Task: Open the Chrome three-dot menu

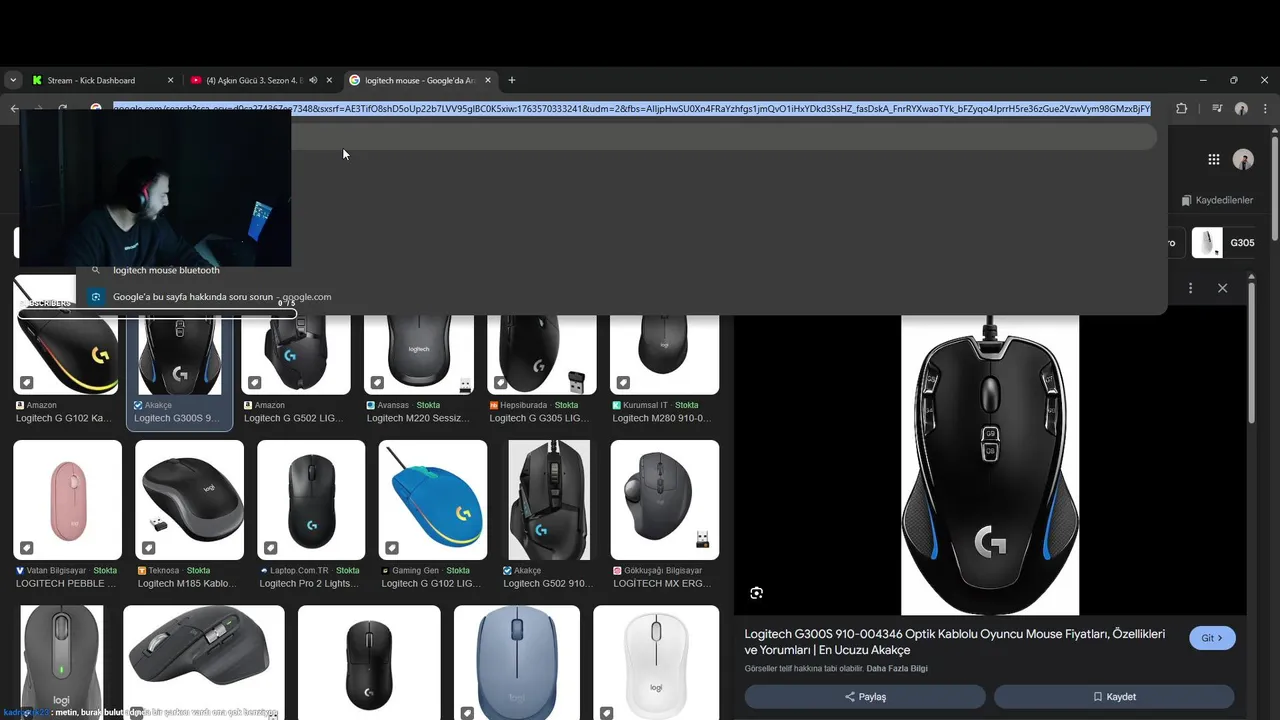Action: (1265, 108)
